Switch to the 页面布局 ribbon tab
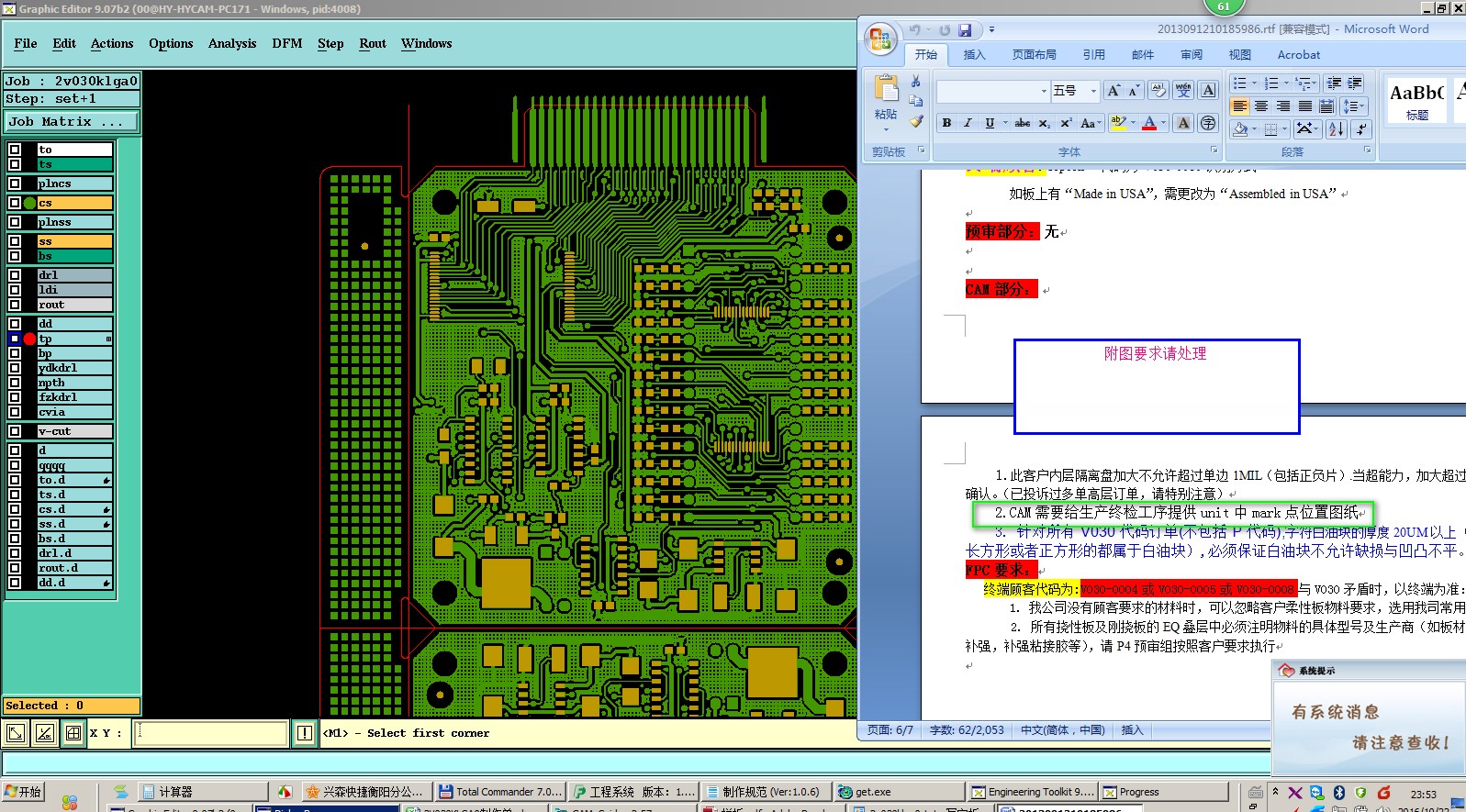 click(x=1035, y=55)
